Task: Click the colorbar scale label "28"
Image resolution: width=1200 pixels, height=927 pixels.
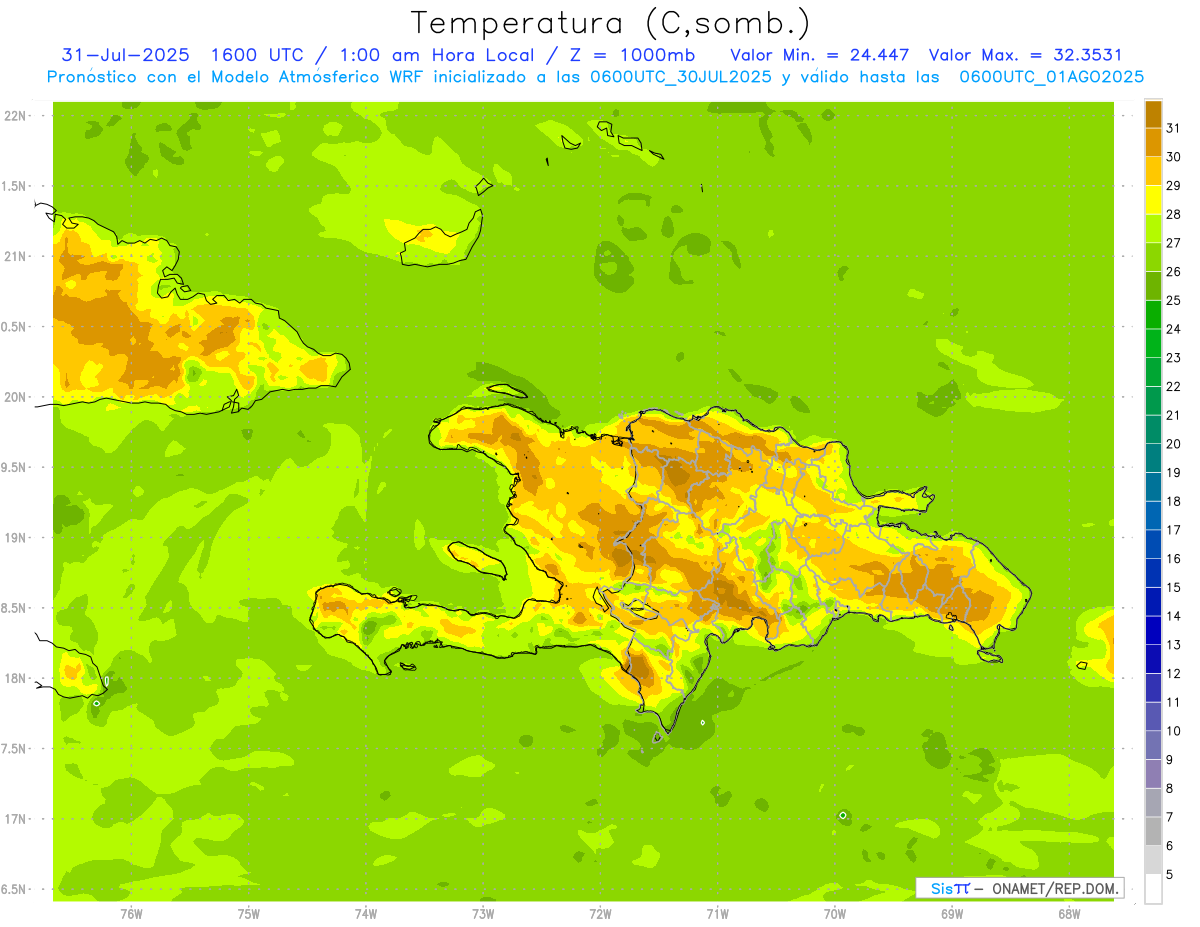Action: point(1173,214)
